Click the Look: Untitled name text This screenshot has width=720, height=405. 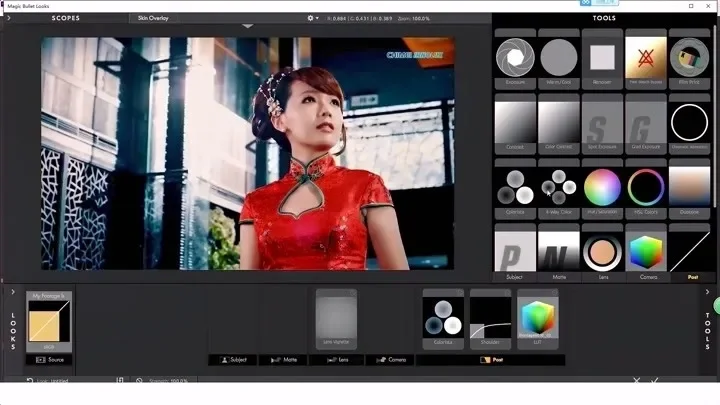52,380
